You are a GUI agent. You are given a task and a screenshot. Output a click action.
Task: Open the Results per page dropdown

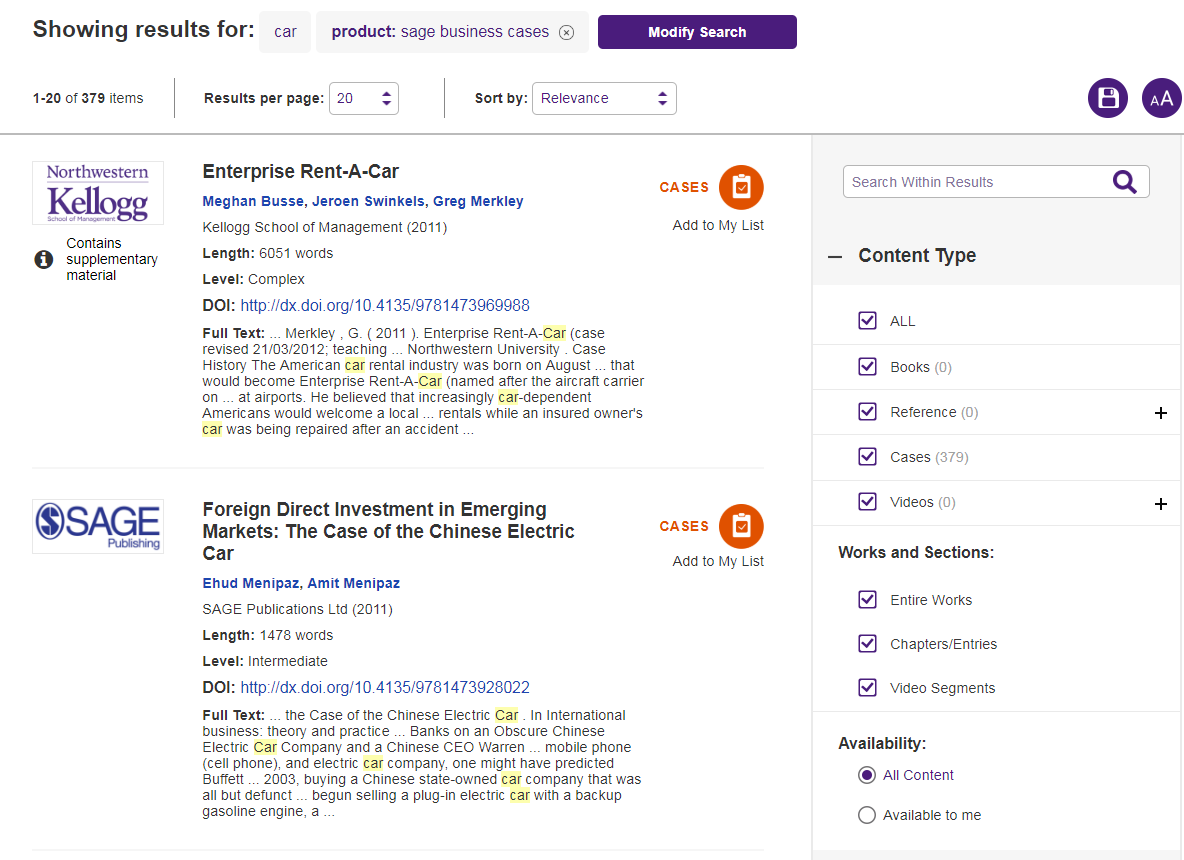point(364,98)
